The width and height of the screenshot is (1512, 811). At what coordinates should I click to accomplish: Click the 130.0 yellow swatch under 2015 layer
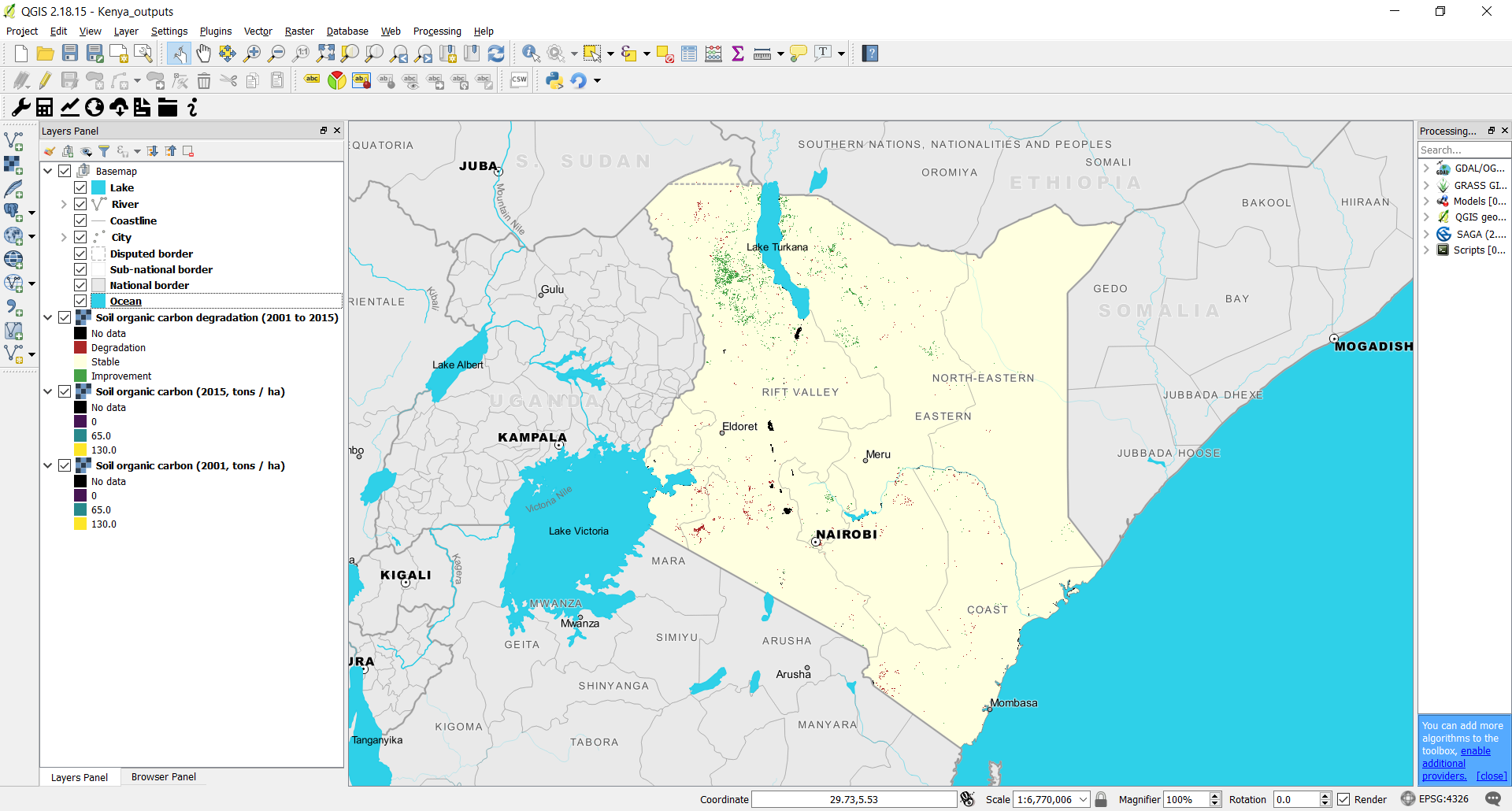tap(80, 450)
